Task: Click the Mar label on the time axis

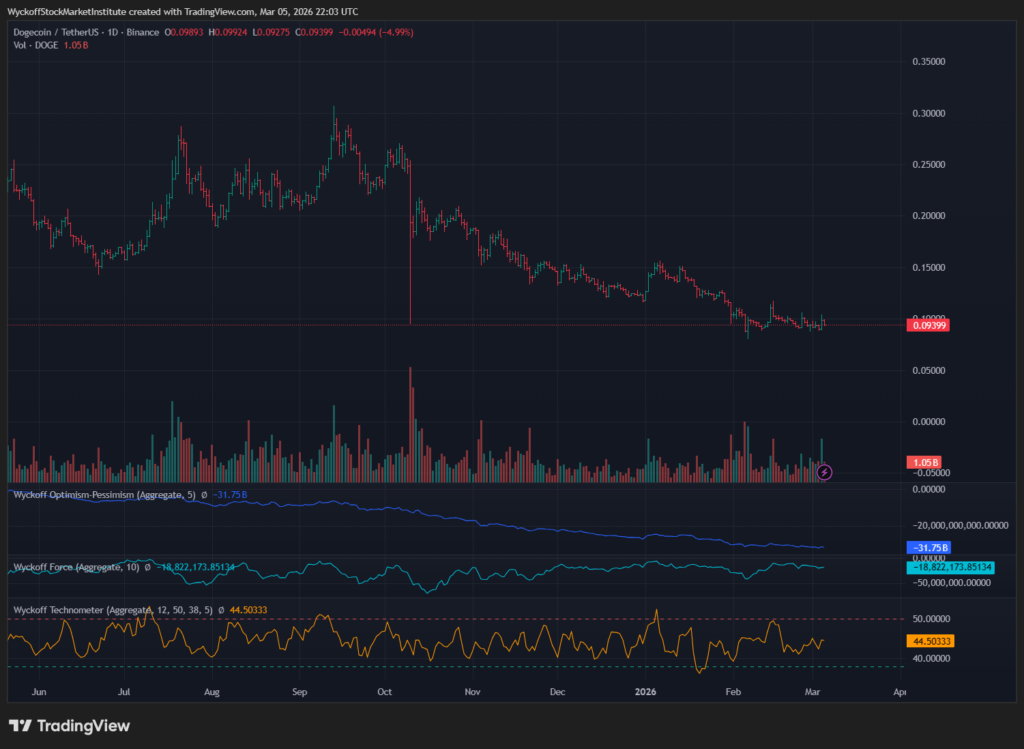Action: [x=813, y=691]
